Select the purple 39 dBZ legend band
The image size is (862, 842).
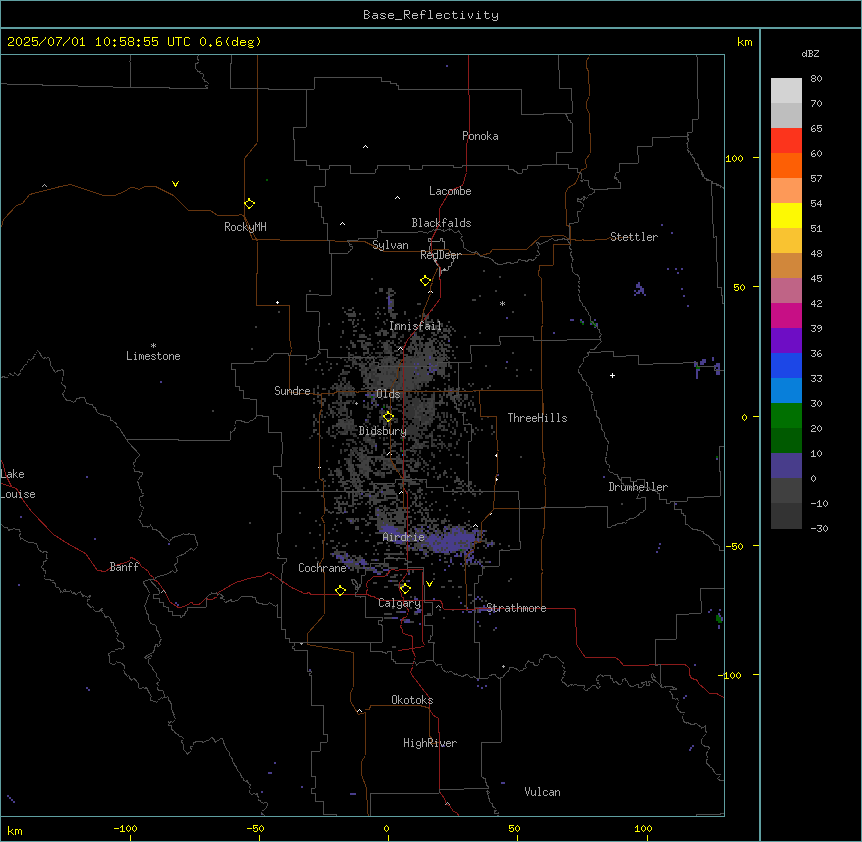coord(786,341)
